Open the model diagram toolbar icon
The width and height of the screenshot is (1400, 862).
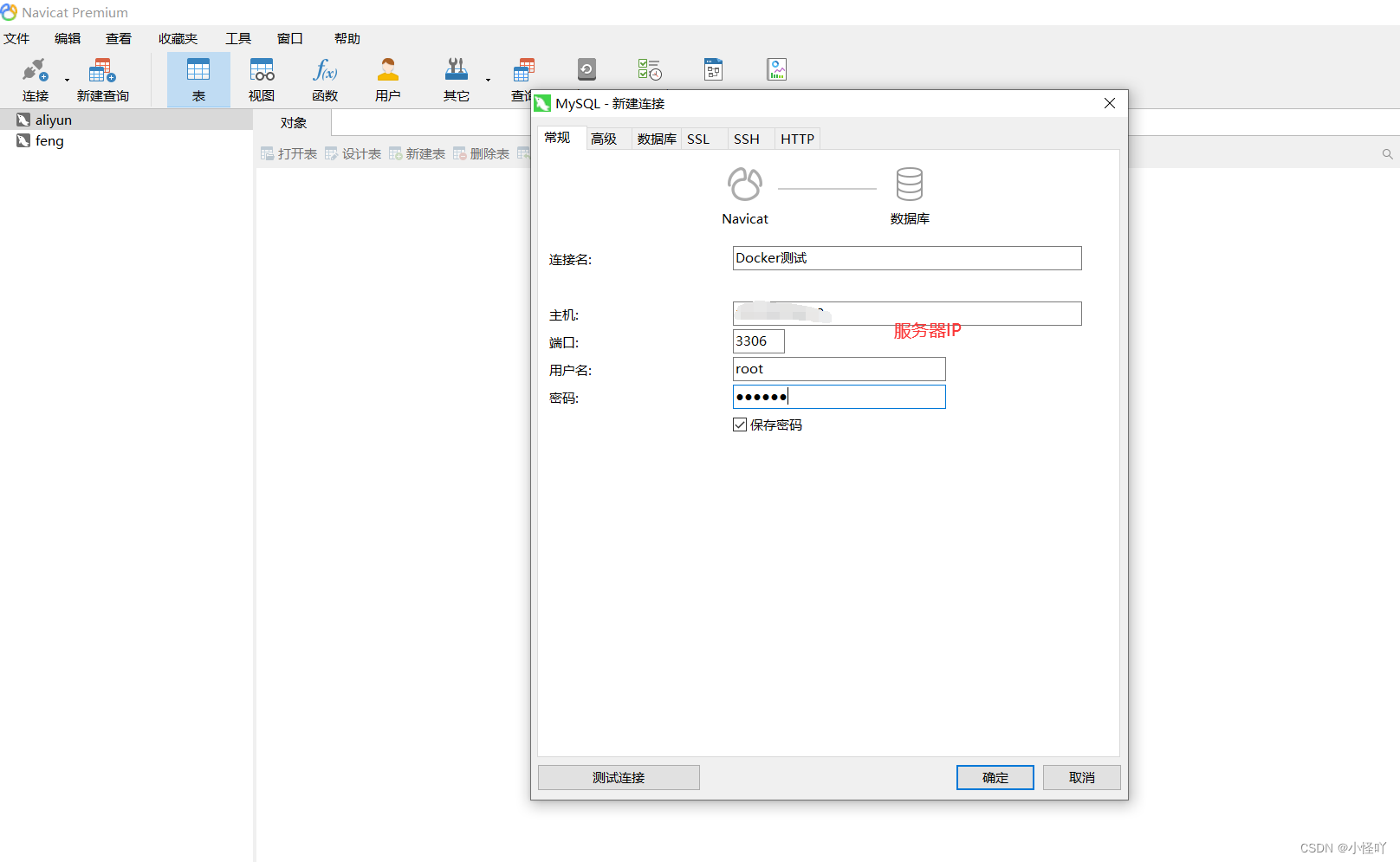pyautogui.click(x=713, y=69)
